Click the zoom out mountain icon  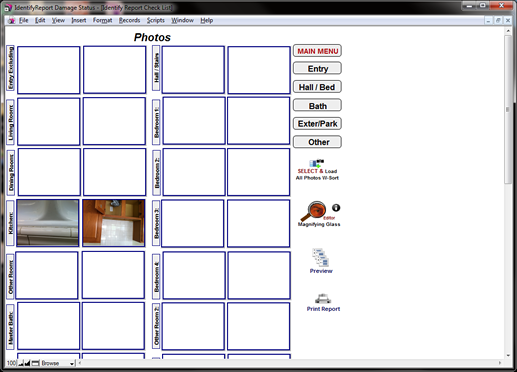click(21, 363)
